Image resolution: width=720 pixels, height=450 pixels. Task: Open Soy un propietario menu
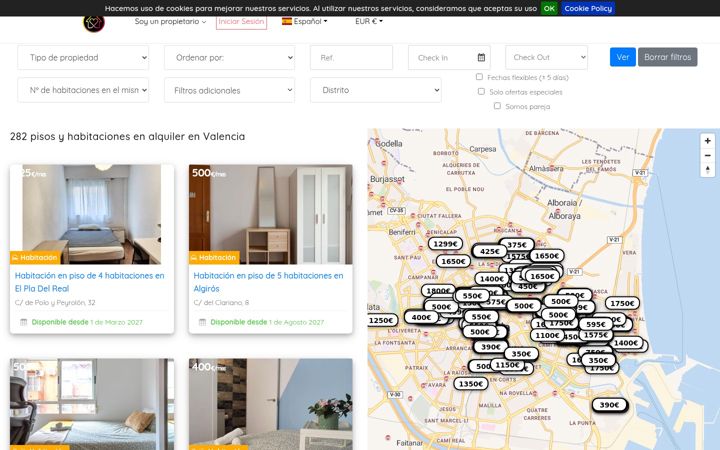click(x=170, y=21)
